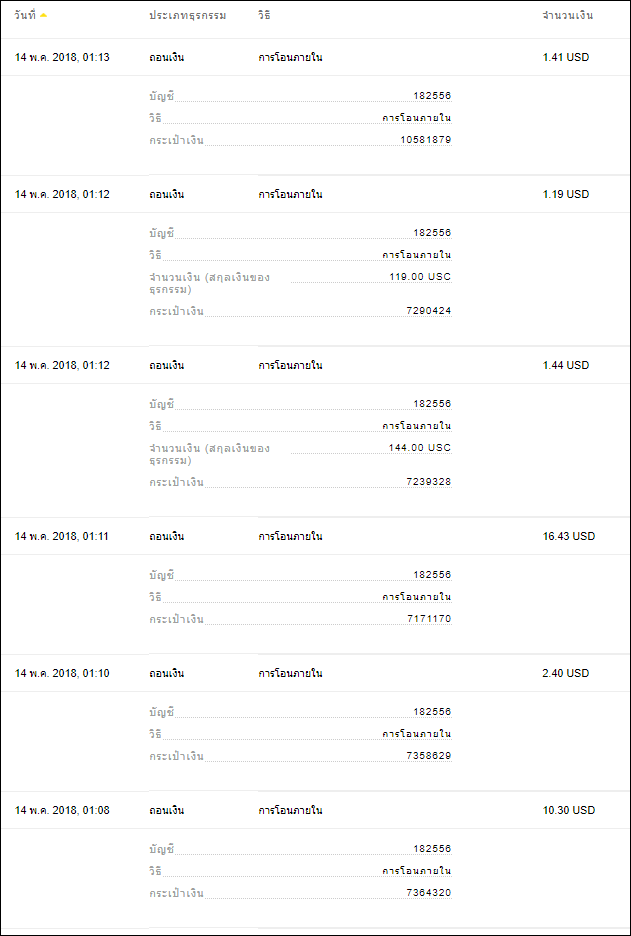Viewport: 631px width, 936px height.
Task: Click the 144.00 USC amount value
Action: coord(420,448)
